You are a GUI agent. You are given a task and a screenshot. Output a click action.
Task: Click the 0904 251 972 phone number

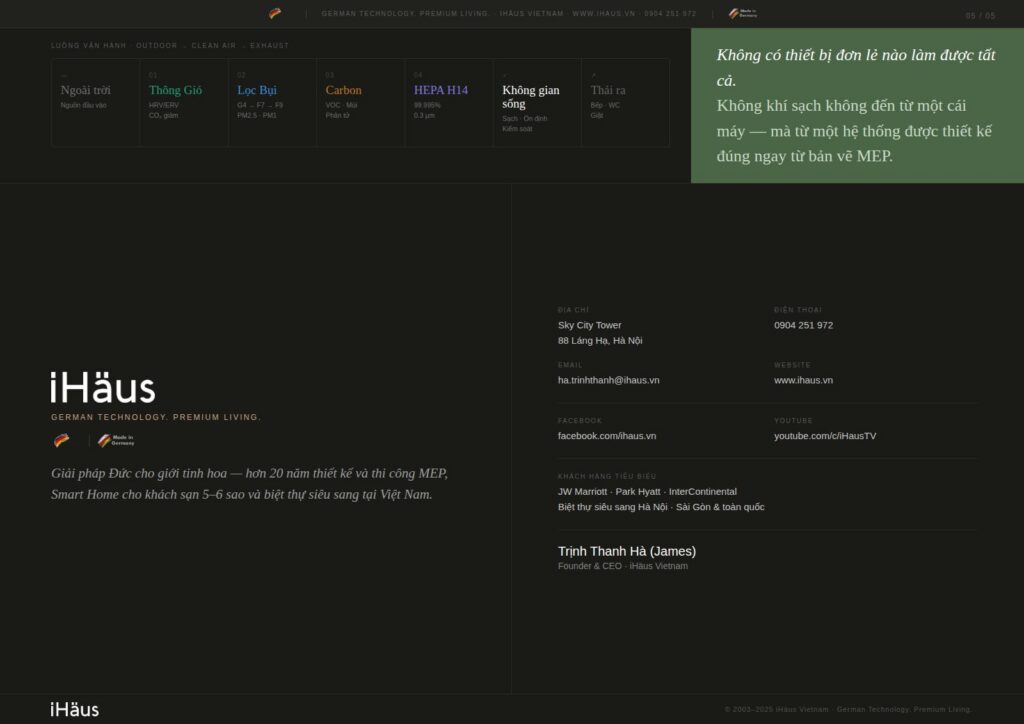803,325
